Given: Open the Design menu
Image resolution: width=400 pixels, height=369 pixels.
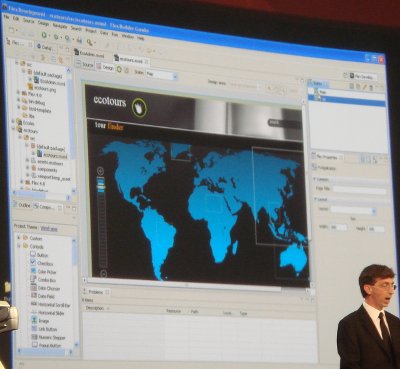Looking at the screenshot, I should 43,23.
